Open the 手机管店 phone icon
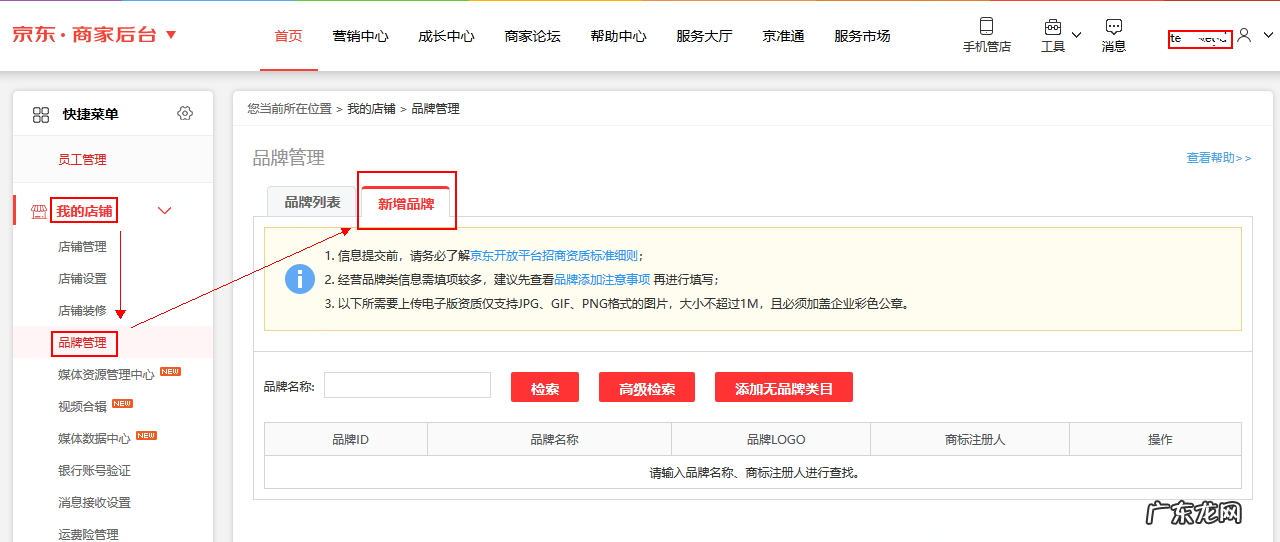This screenshot has height=542, width=1280. [x=987, y=27]
